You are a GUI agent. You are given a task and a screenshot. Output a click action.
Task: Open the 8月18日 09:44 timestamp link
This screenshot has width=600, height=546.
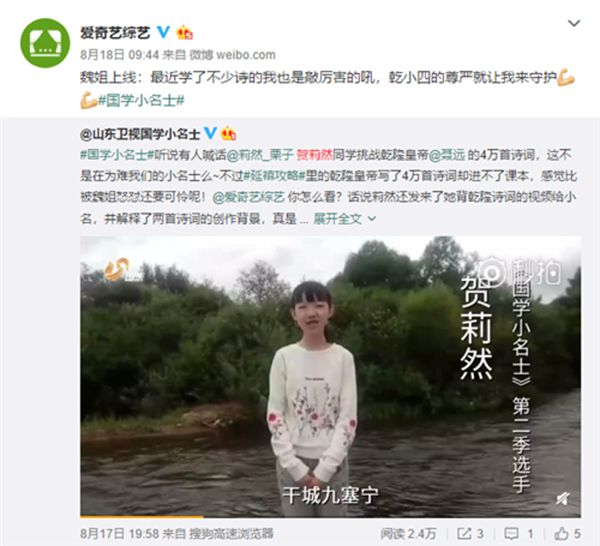119,55
